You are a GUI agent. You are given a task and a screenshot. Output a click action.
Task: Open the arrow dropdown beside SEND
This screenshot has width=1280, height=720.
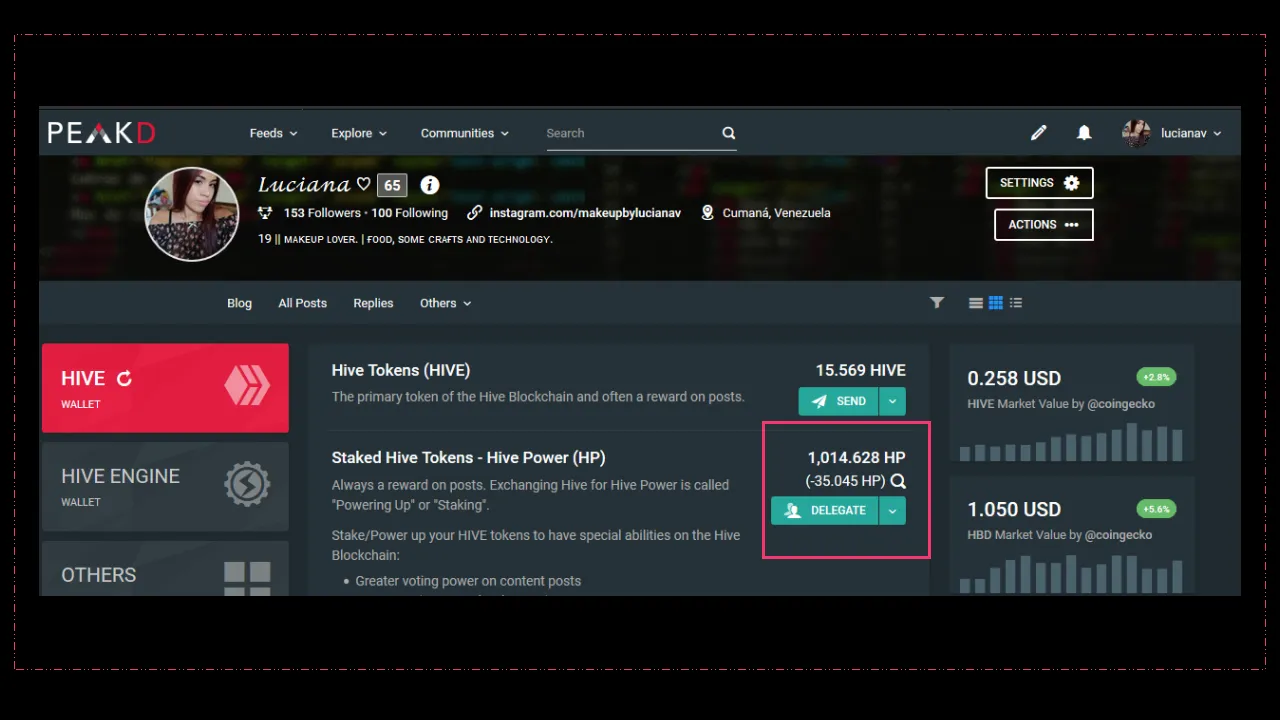click(x=892, y=401)
